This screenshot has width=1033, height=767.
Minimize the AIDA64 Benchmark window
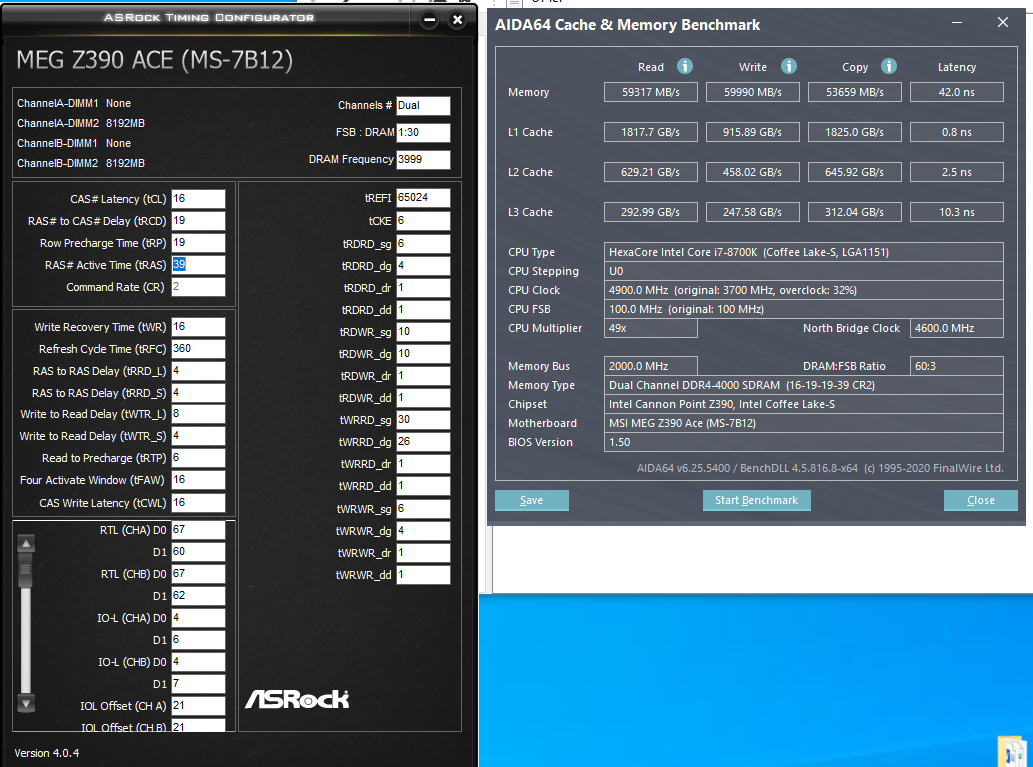[957, 23]
